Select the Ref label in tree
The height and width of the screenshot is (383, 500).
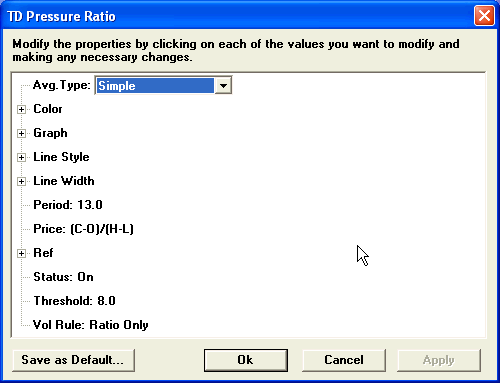click(x=43, y=253)
